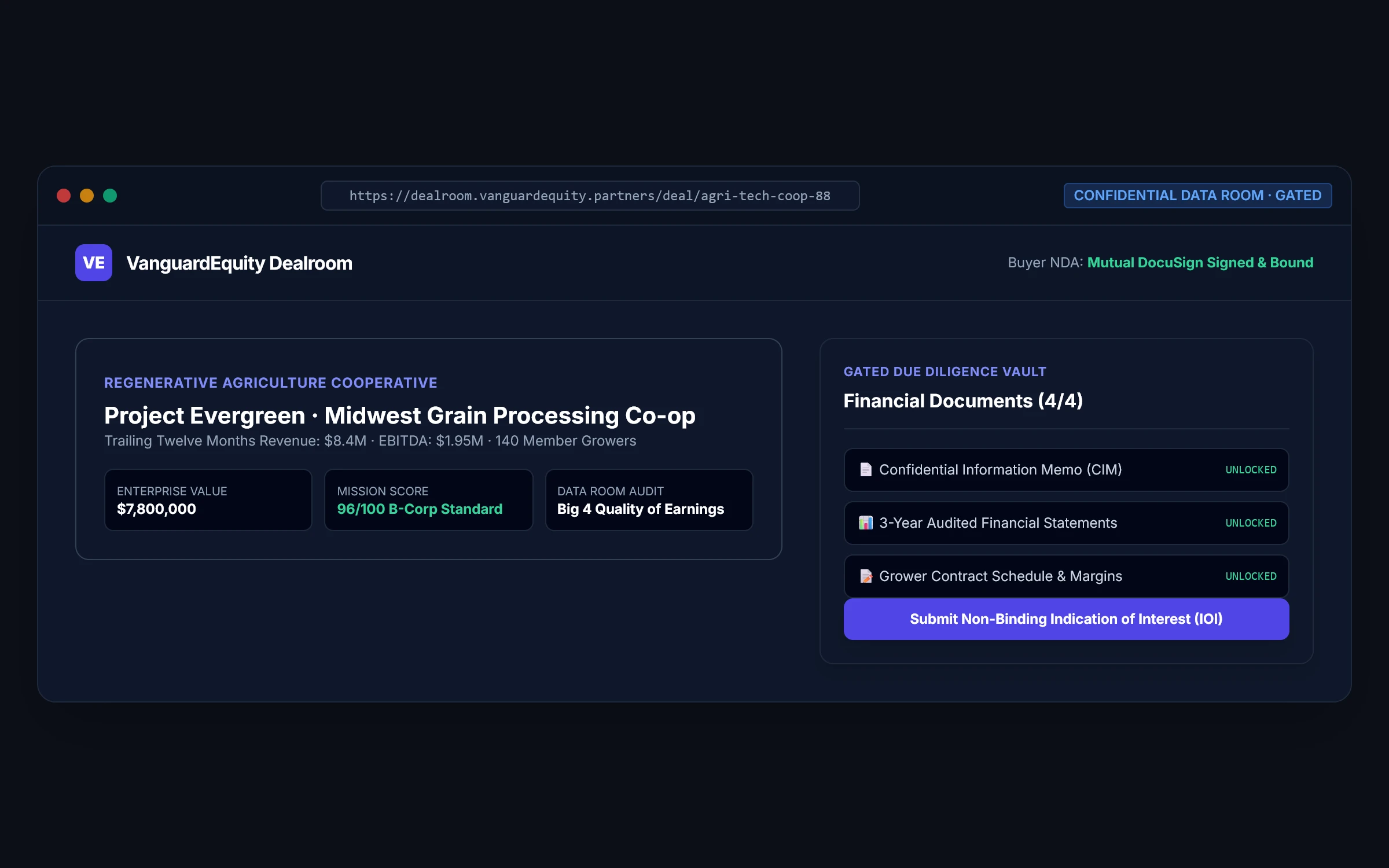
Task: Click the green maximize window dot
Action: 110,196
